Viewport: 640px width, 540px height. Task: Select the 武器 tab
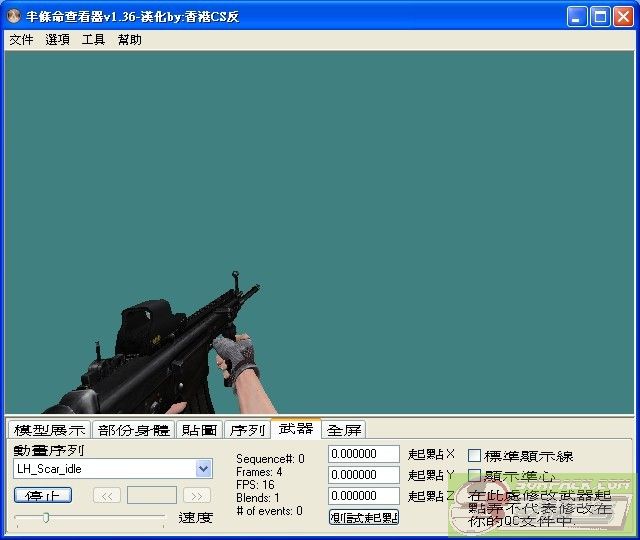tap(296, 429)
